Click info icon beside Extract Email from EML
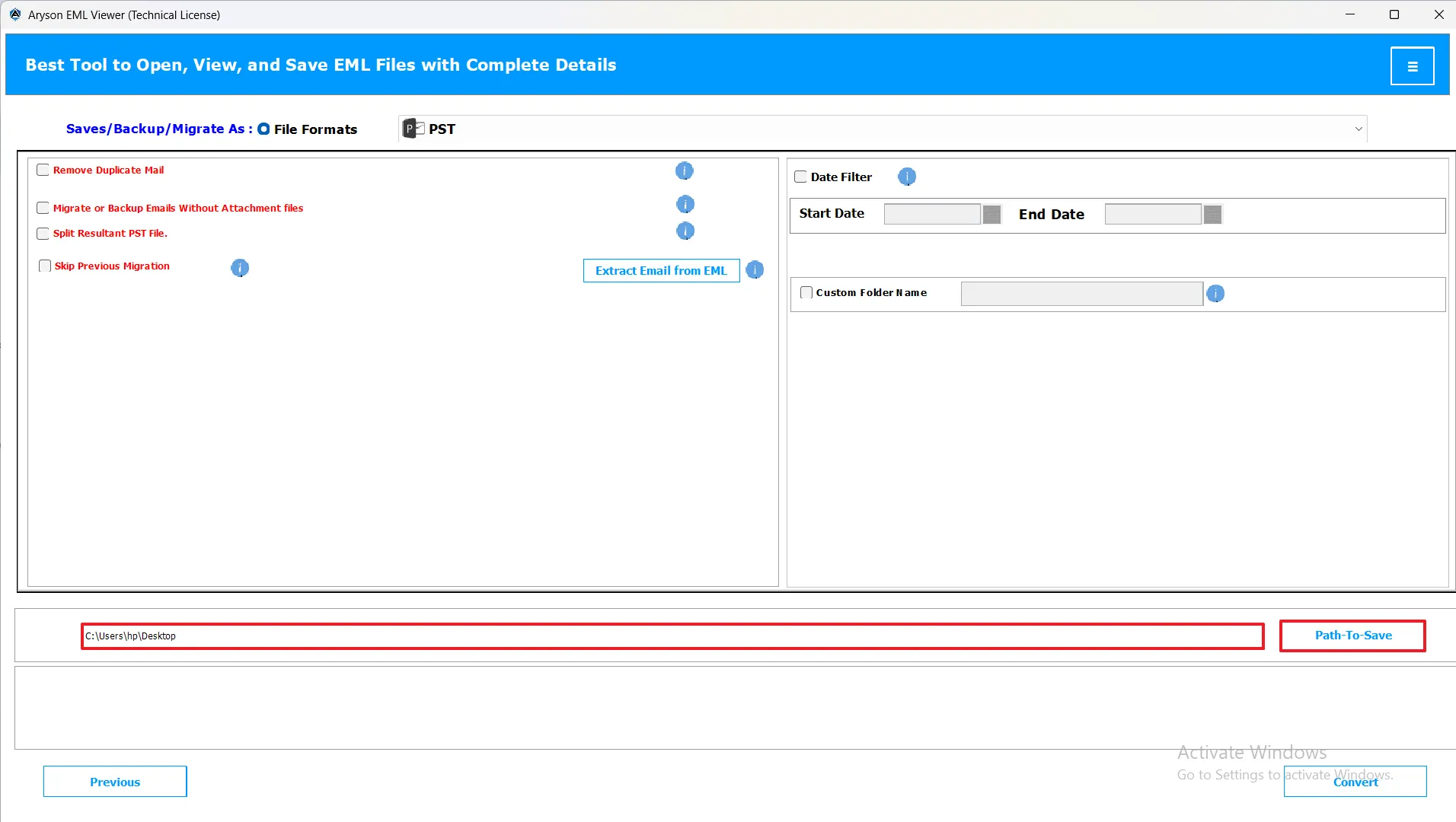 click(x=754, y=270)
